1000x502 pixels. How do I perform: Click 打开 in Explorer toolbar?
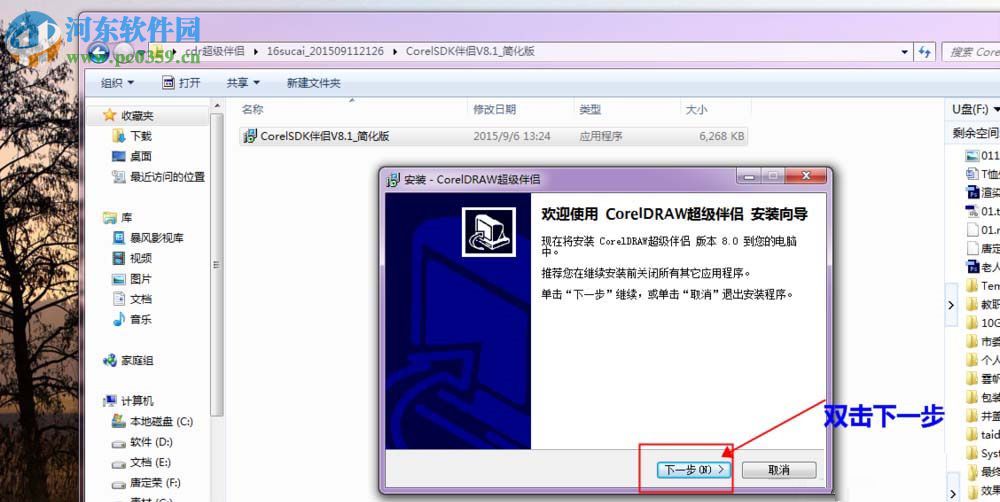point(182,83)
